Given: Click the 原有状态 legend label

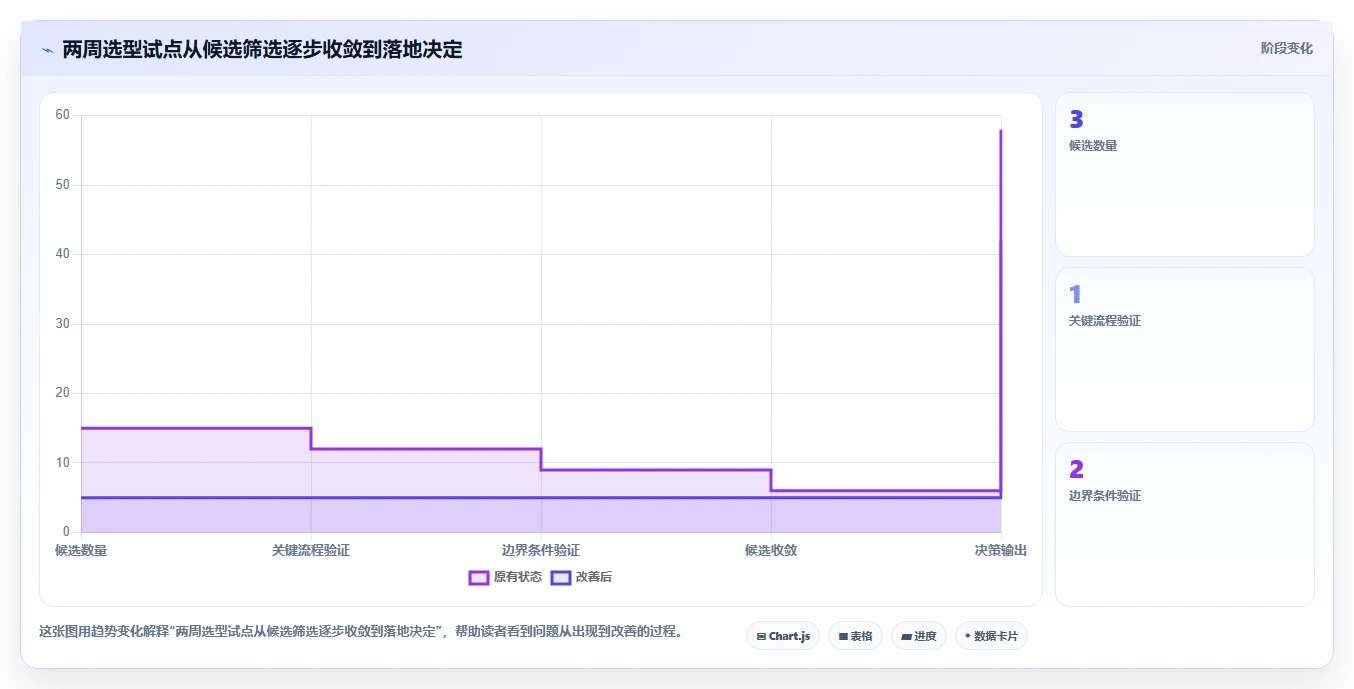Looking at the screenshot, I should [518, 577].
